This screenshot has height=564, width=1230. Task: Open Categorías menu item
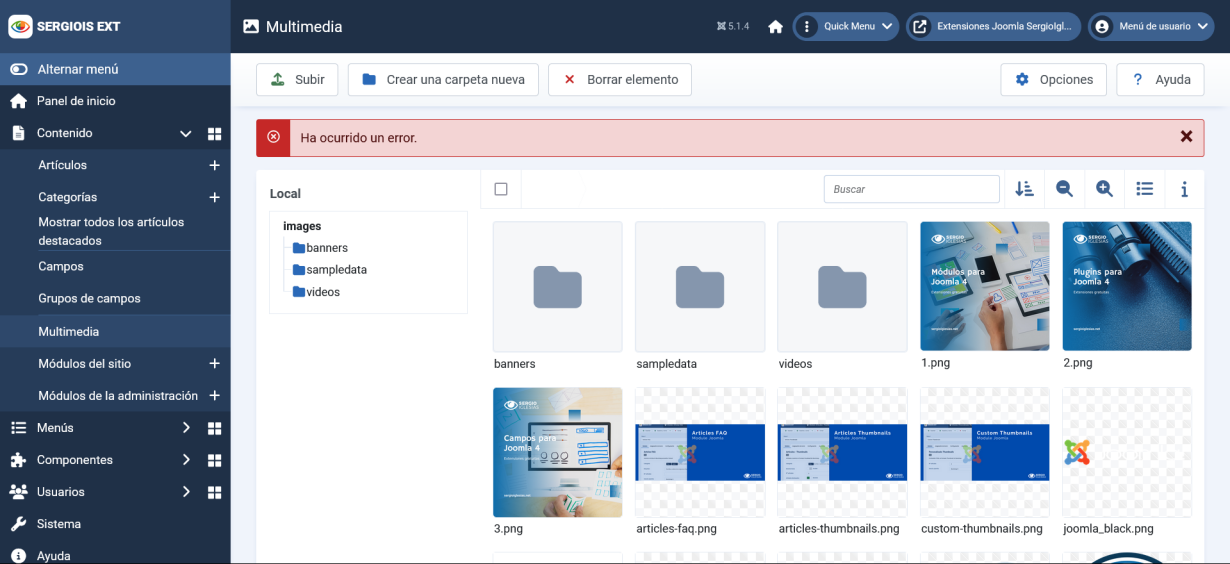click(x=67, y=197)
